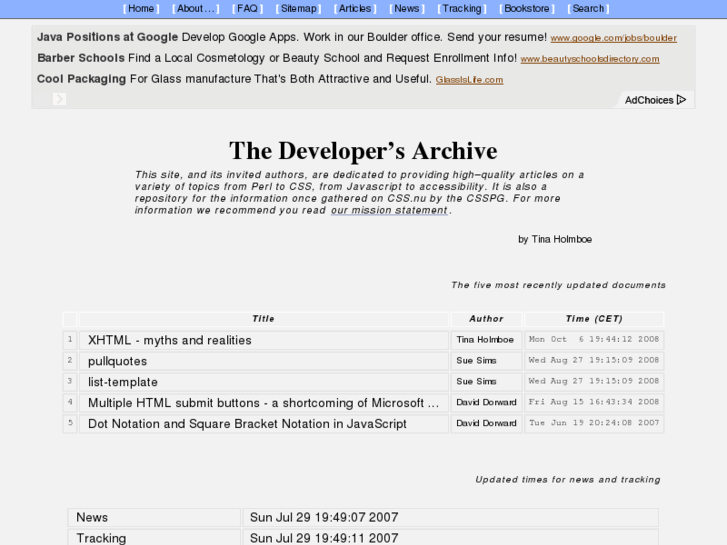Click timestamp 'Fri Aug 15 16:43:34 2008'
727x545 pixels.
tap(594, 402)
